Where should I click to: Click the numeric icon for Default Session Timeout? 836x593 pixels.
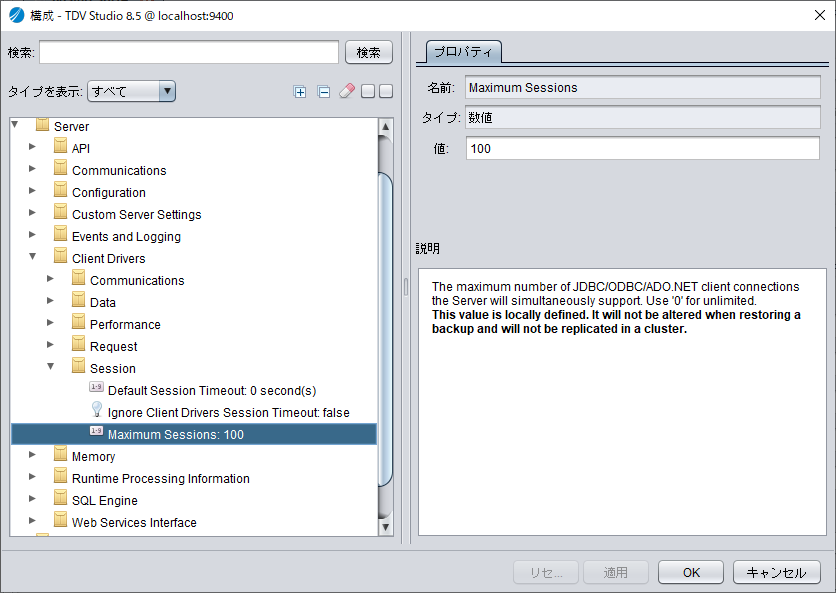97,387
